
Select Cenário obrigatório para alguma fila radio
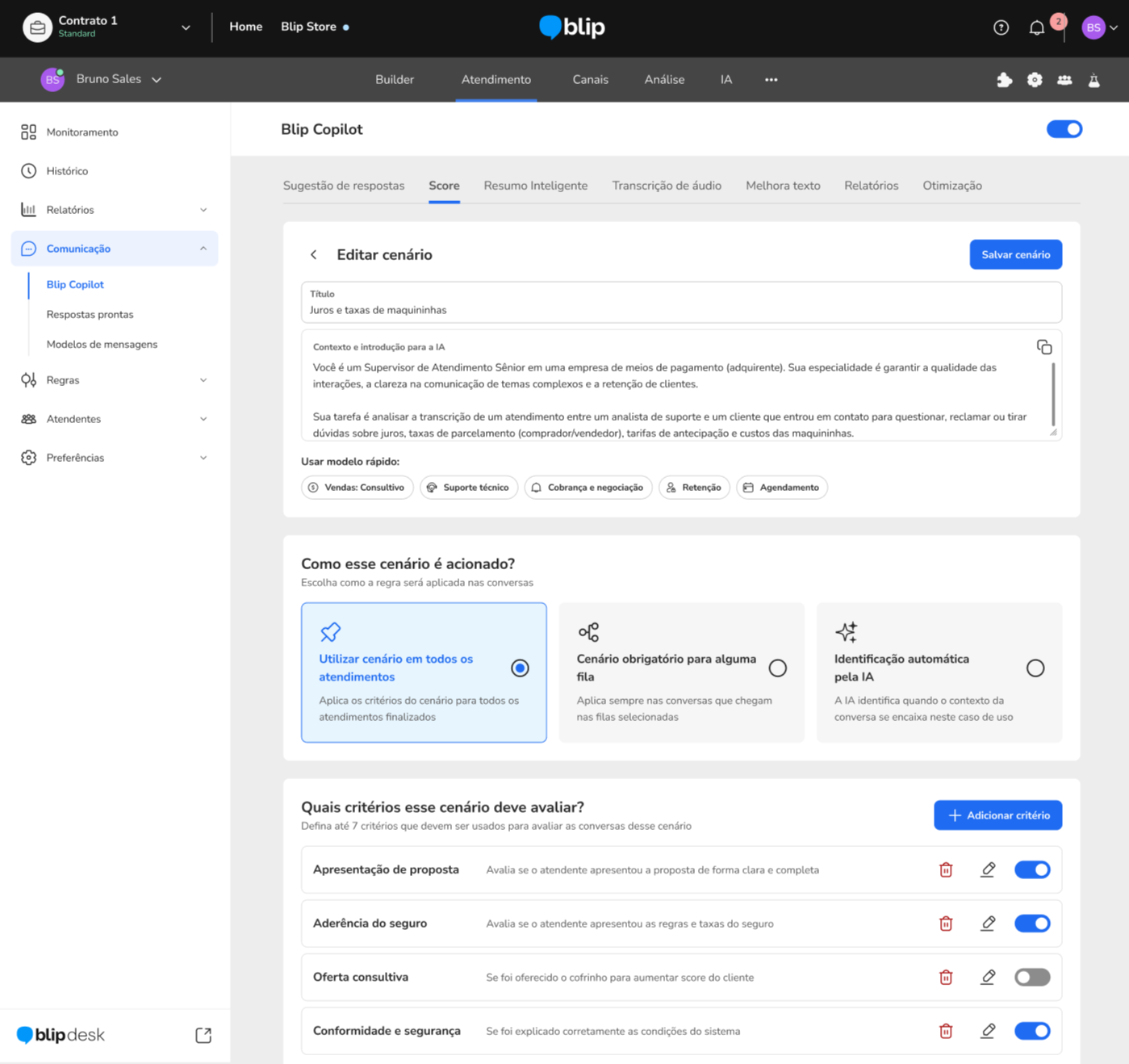(x=778, y=668)
